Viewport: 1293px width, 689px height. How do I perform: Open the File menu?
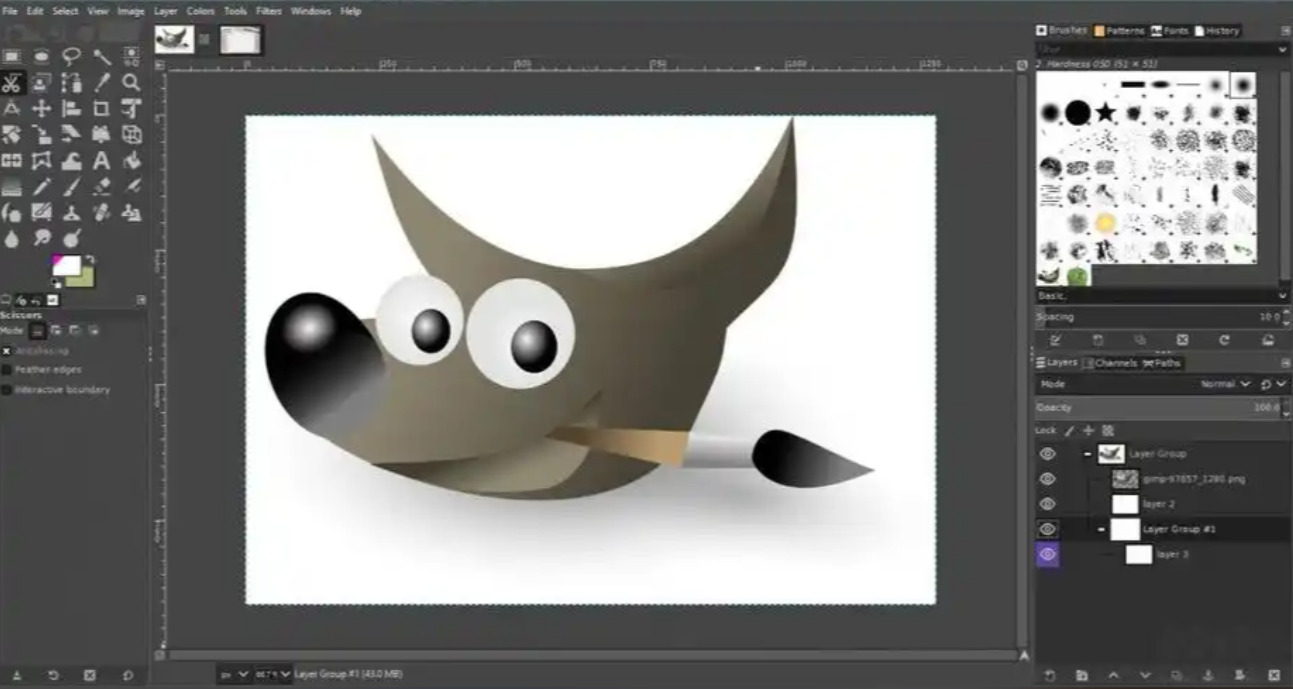(x=10, y=11)
